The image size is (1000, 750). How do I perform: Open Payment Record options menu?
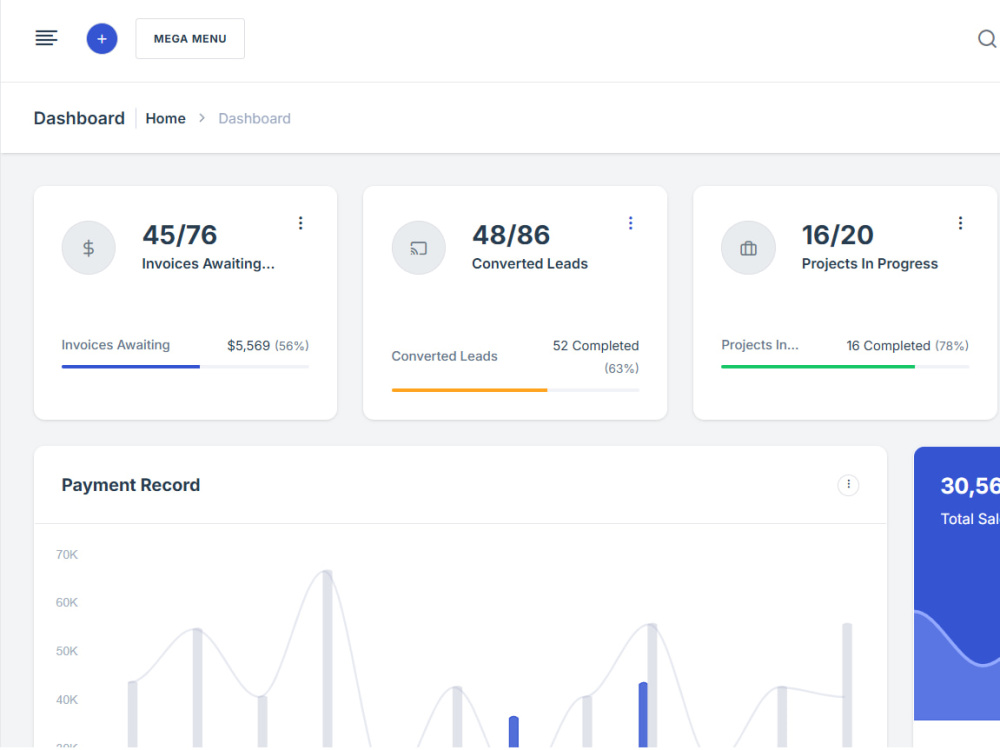pyautogui.click(x=848, y=485)
